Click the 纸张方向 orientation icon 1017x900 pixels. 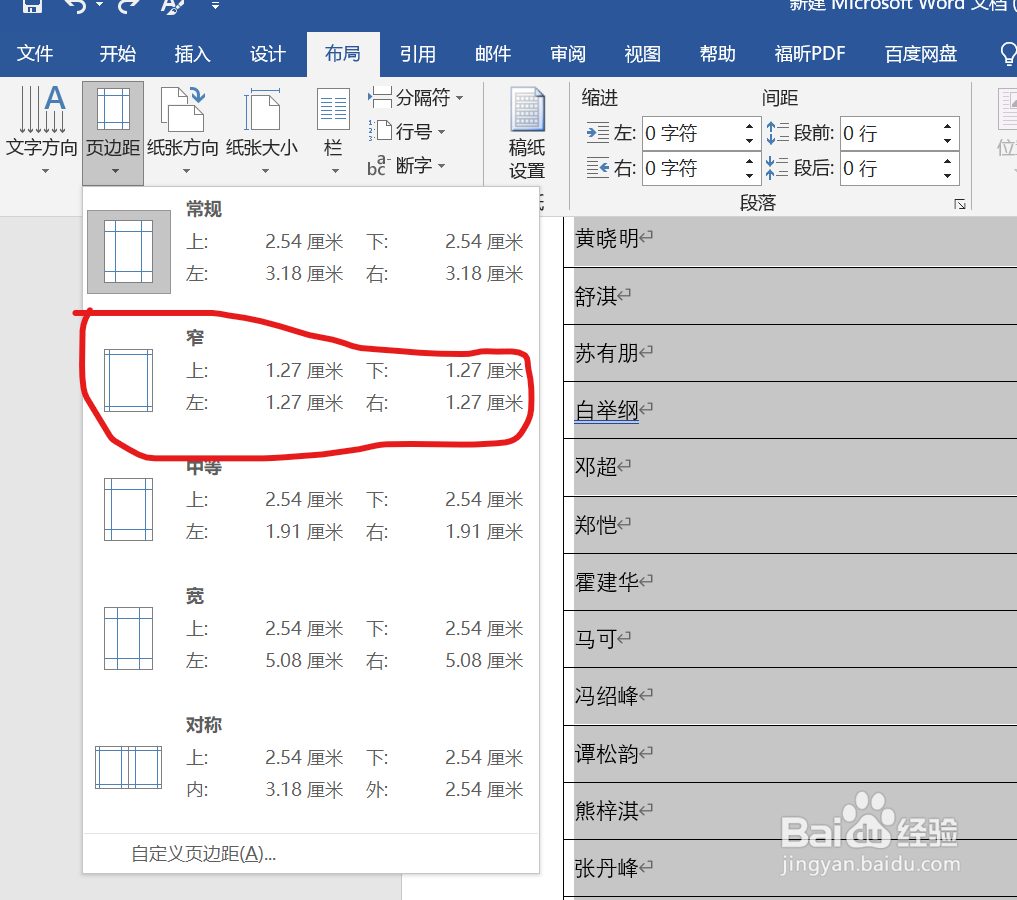click(x=183, y=110)
